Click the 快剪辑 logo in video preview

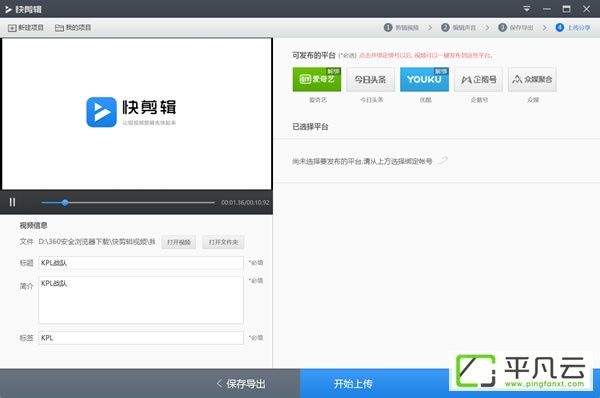(131, 112)
